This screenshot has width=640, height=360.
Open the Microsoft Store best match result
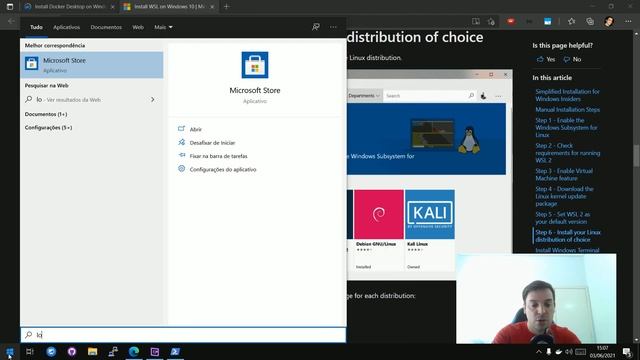(92, 65)
